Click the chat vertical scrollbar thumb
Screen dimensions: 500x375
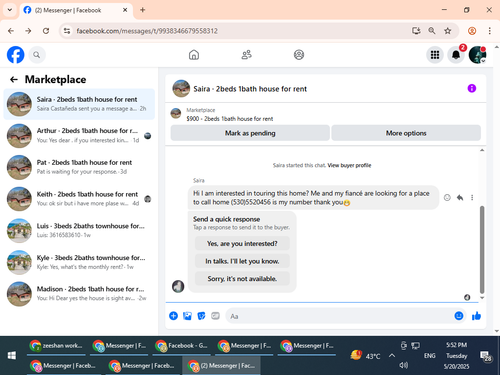(x=482, y=249)
